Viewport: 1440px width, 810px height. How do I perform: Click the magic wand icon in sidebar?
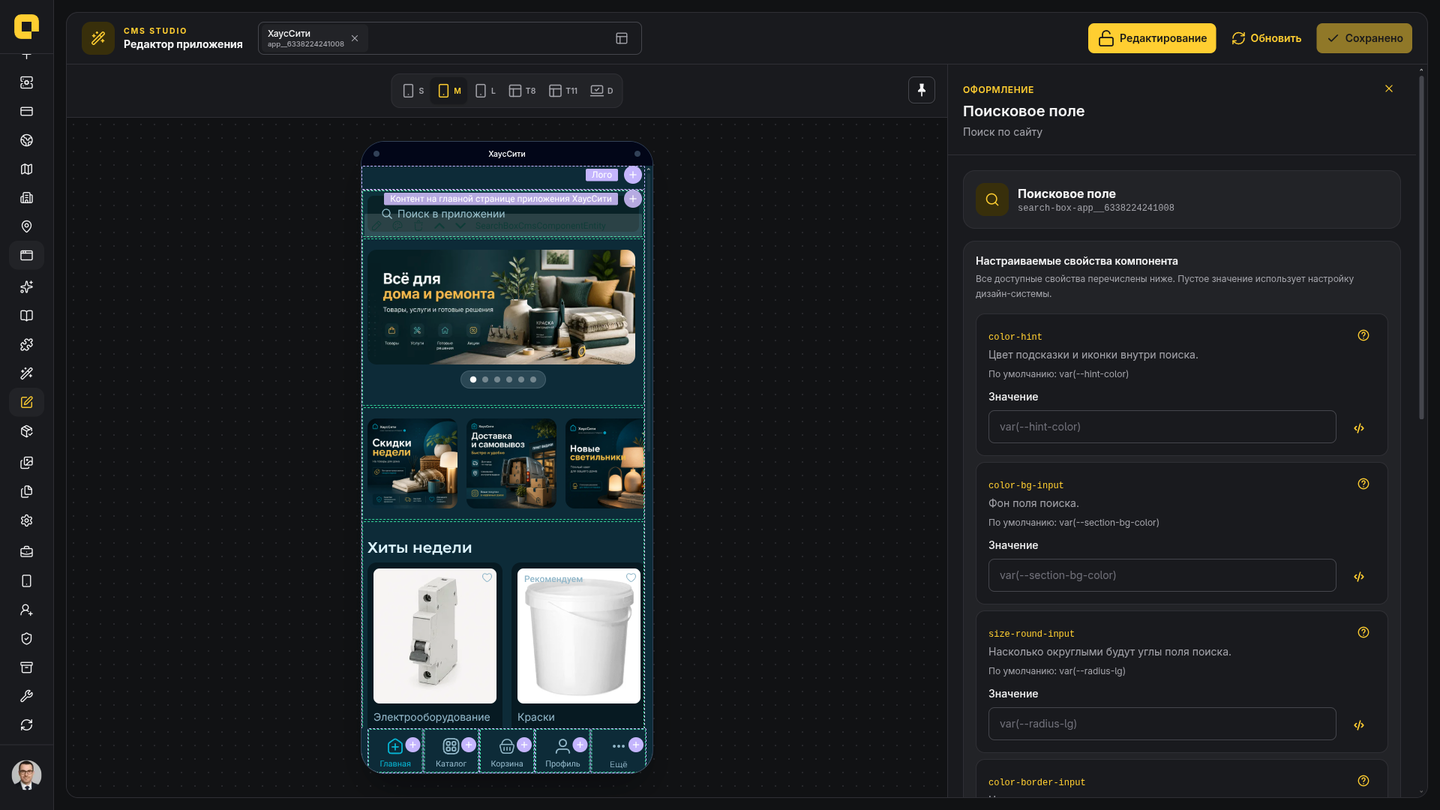27,374
